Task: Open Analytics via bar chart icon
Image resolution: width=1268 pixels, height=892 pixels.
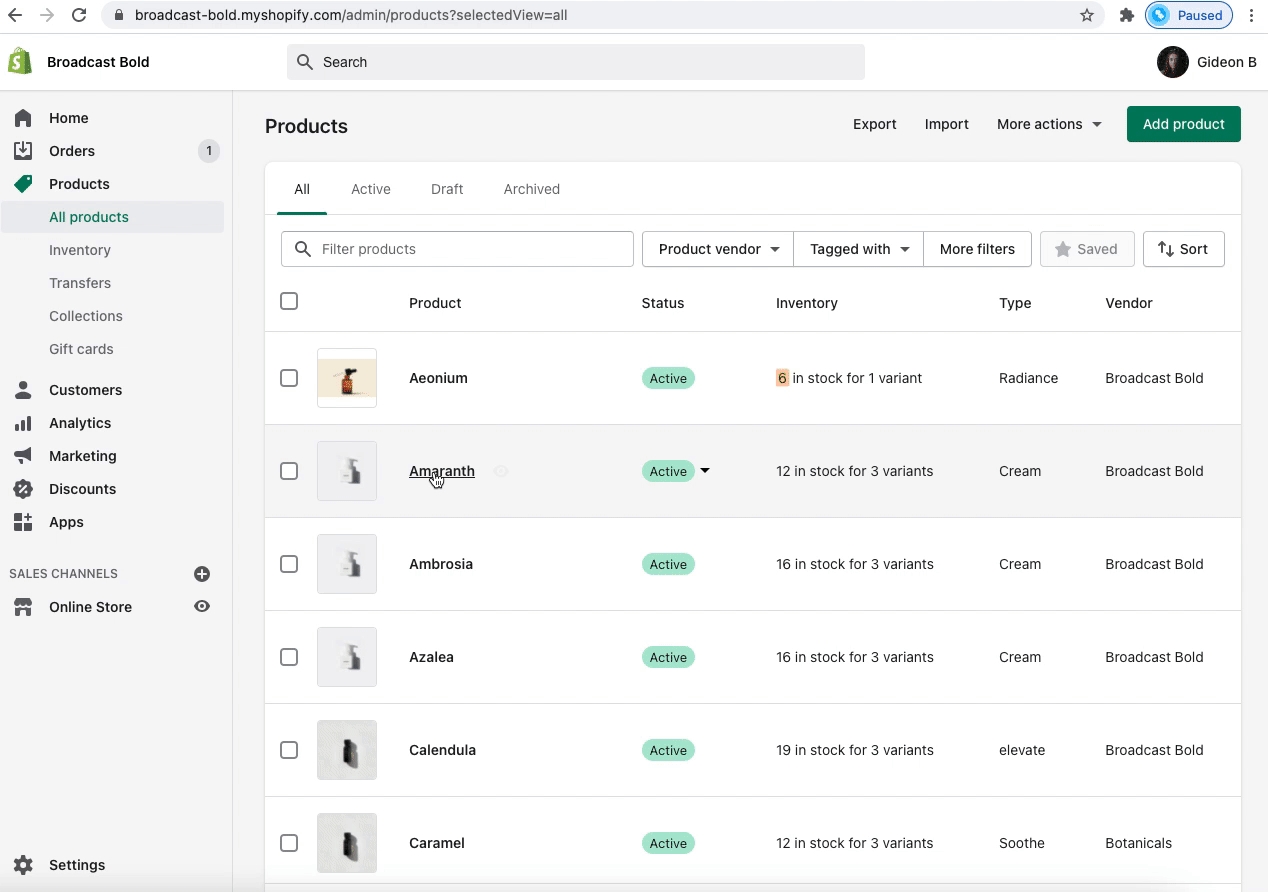Action: (23, 423)
